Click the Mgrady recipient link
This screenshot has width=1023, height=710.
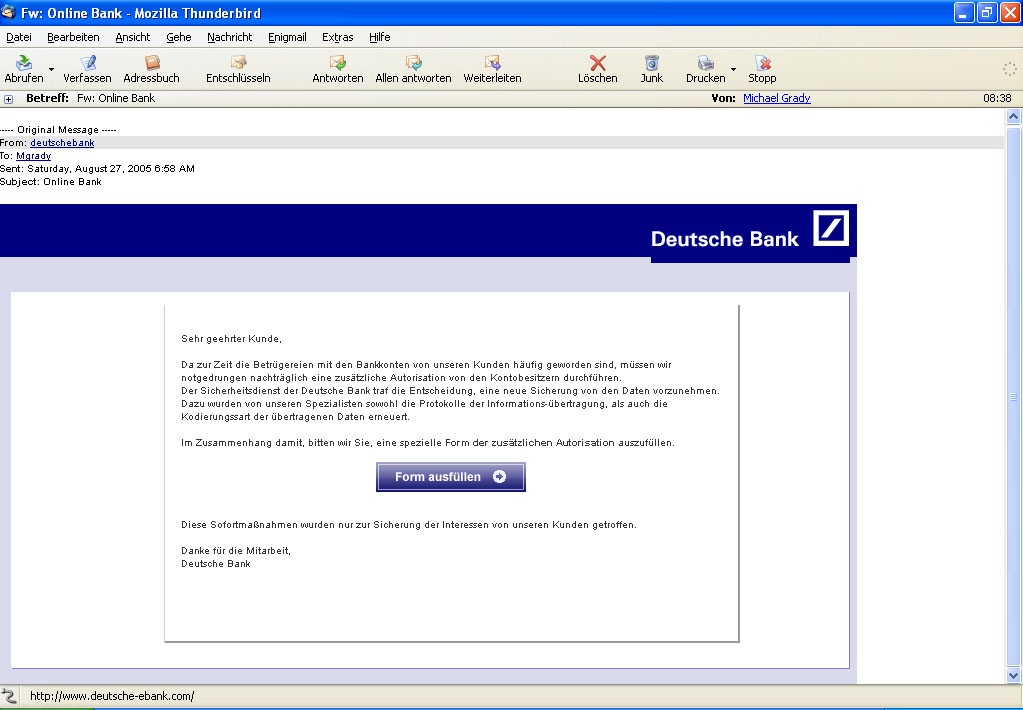pos(33,156)
